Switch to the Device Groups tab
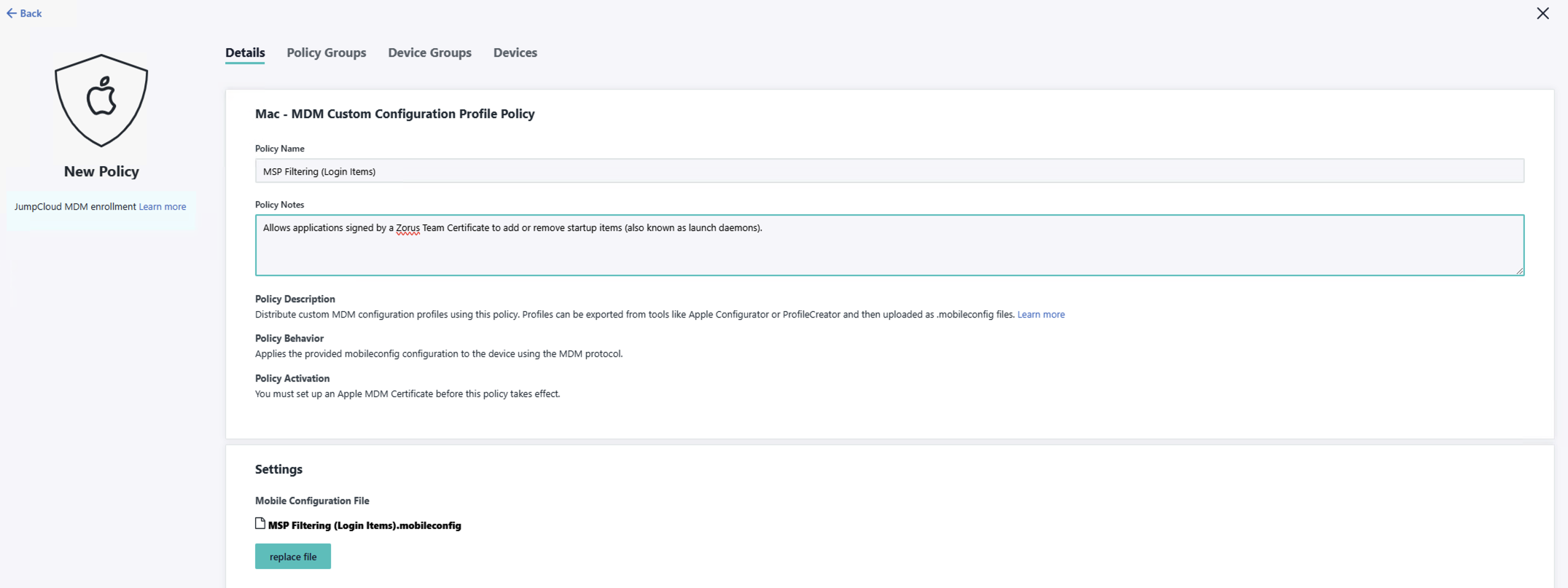Image resolution: width=1568 pixels, height=588 pixels. pos(429,52)
